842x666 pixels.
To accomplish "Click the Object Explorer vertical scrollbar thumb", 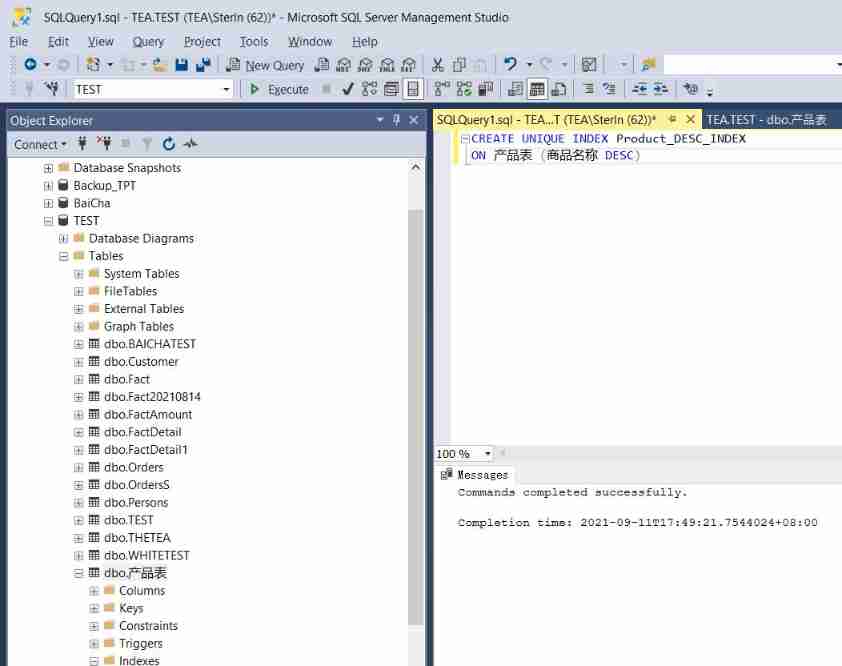I will tap(415, 416).
